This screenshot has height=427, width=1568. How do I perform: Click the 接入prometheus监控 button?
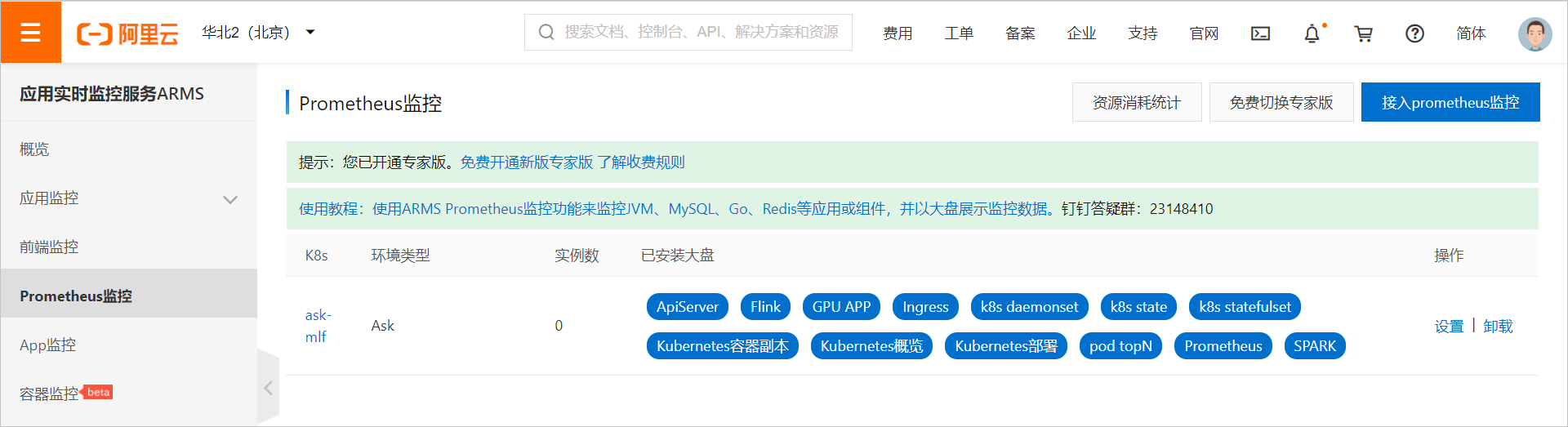(1450, 102)
